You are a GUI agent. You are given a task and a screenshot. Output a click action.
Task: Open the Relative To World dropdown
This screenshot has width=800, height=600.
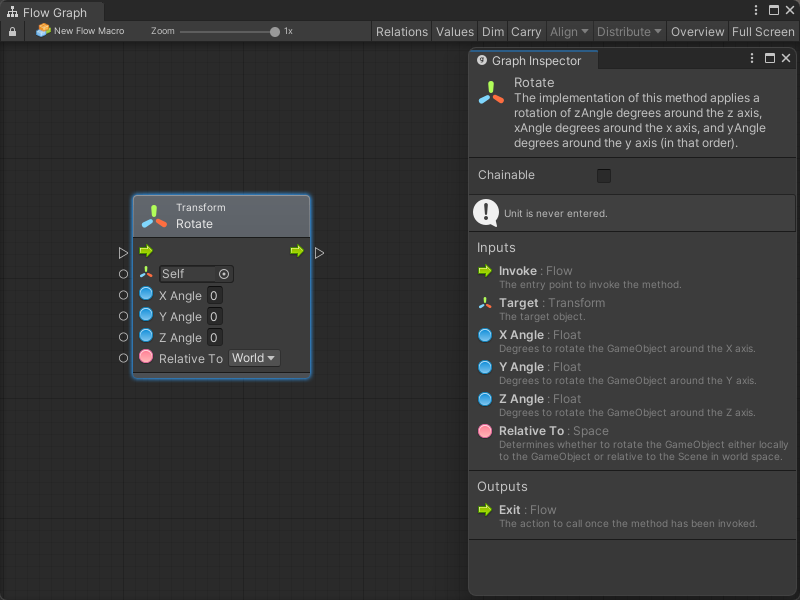click(x=254, y=358)
